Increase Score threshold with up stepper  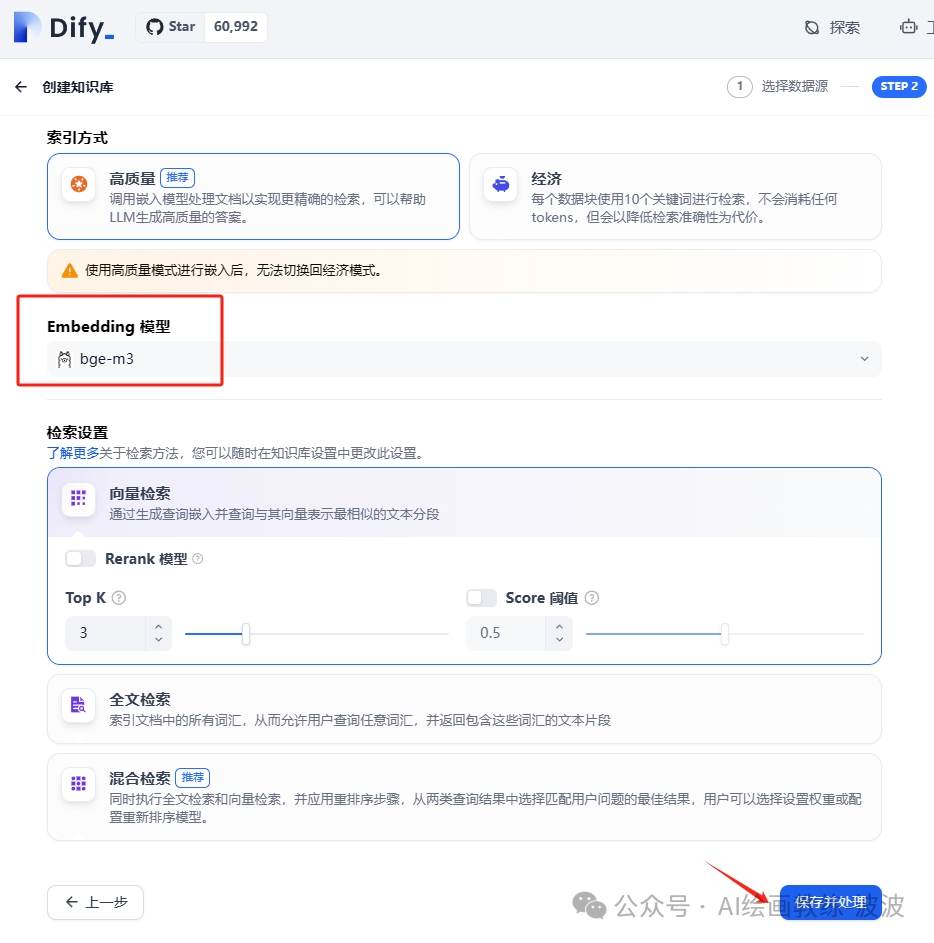pos(560,626)
